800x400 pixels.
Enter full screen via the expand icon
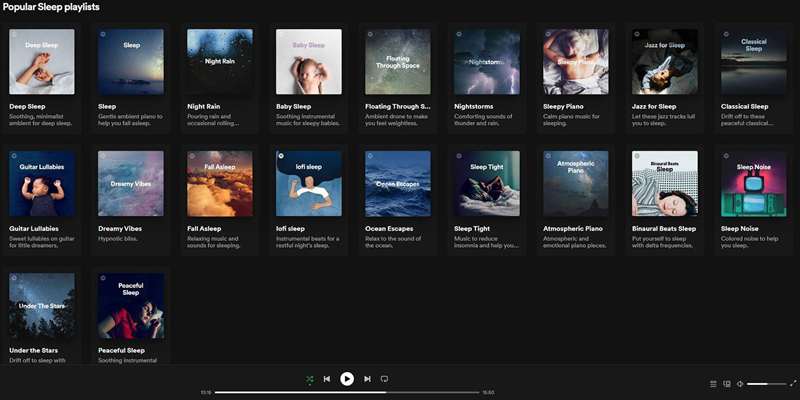coord(793,383)
